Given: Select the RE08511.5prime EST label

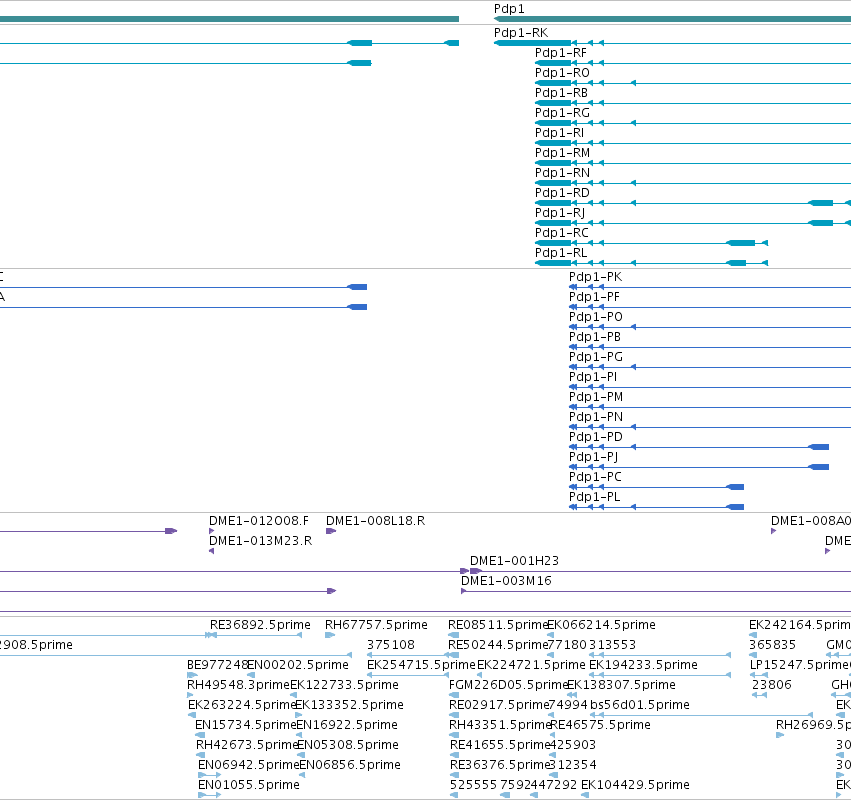Looking at the screenshot, I should tap(499, 625).
